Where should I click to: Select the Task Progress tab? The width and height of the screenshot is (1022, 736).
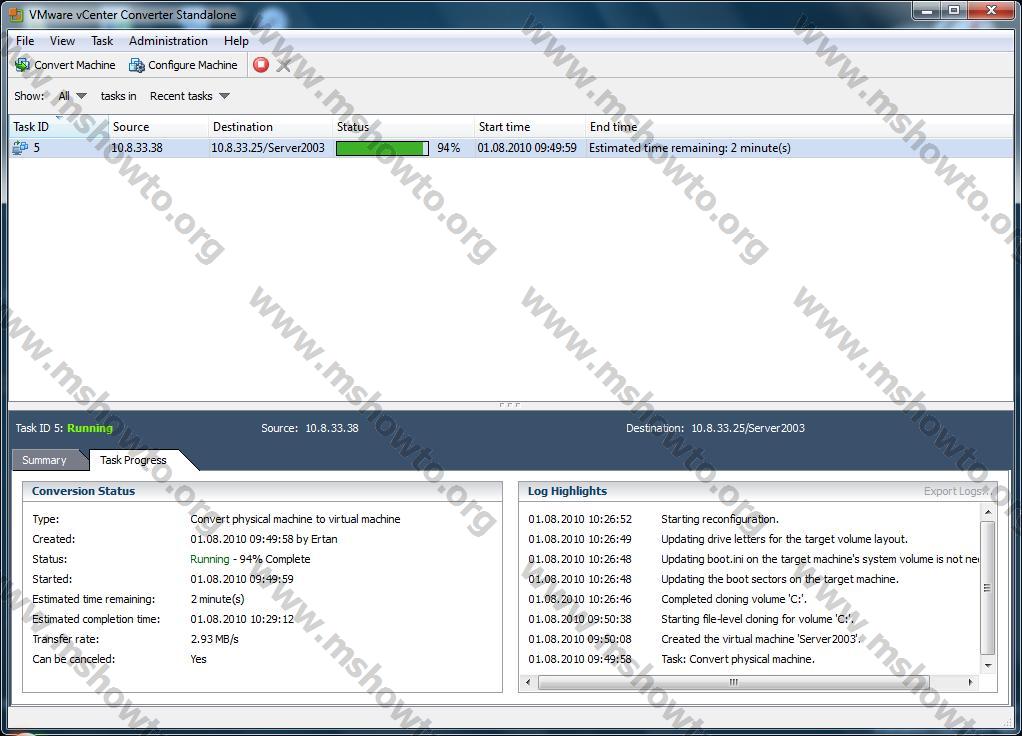click(133, 460)
